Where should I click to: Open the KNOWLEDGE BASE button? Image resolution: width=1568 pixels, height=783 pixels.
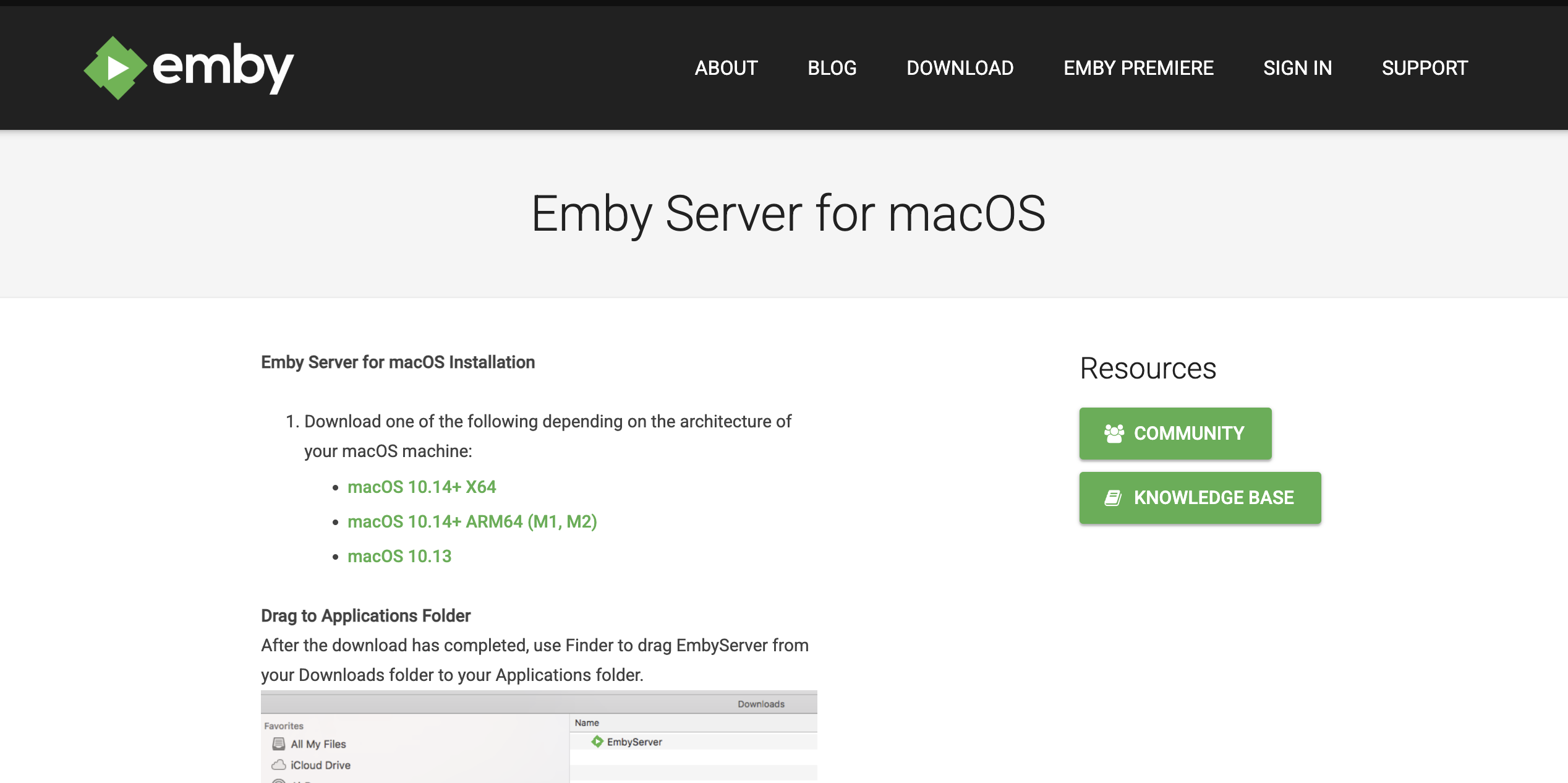tap(1200, 498)
